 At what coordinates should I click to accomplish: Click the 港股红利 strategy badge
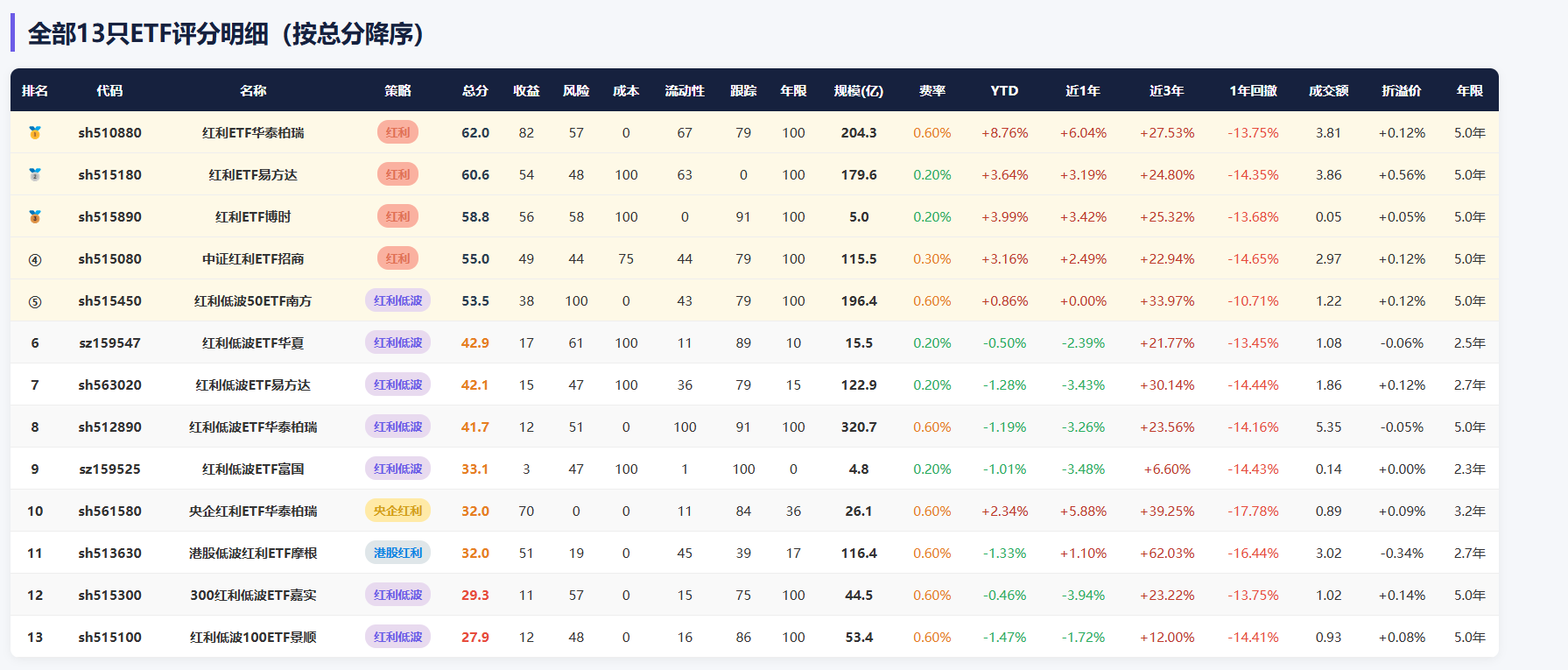tap(397, 553)
